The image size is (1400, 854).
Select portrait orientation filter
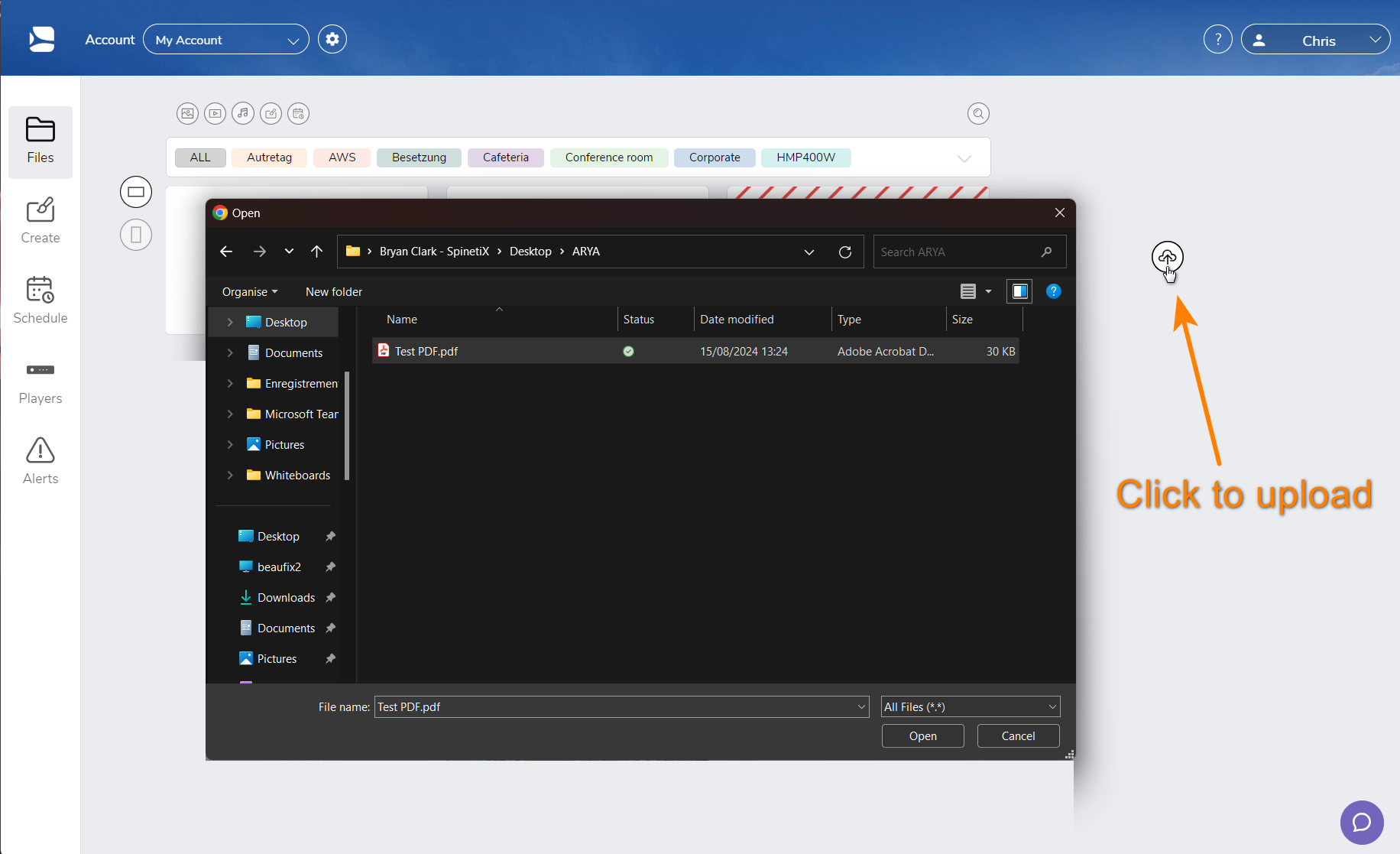[136, 235]
